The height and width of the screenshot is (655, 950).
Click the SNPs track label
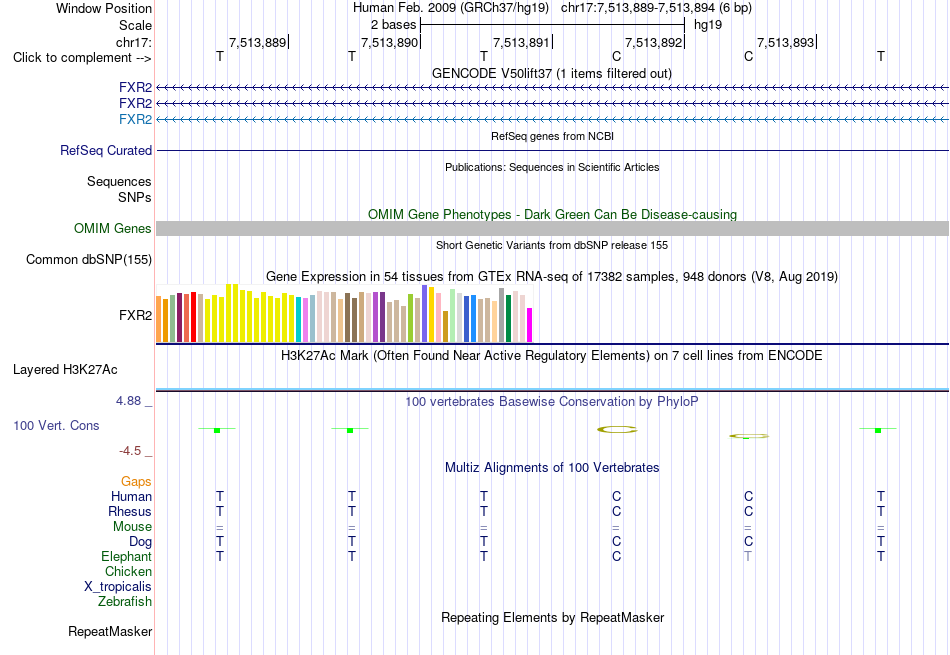coord(135,198)
